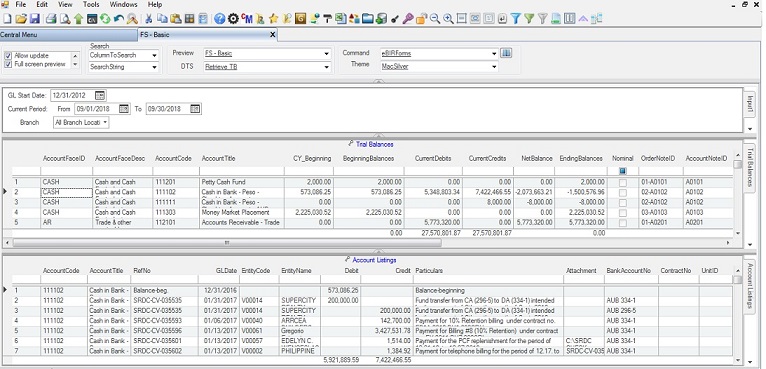Click the filter cell under AccountCode in Trial Balances

tap(176, 171)
